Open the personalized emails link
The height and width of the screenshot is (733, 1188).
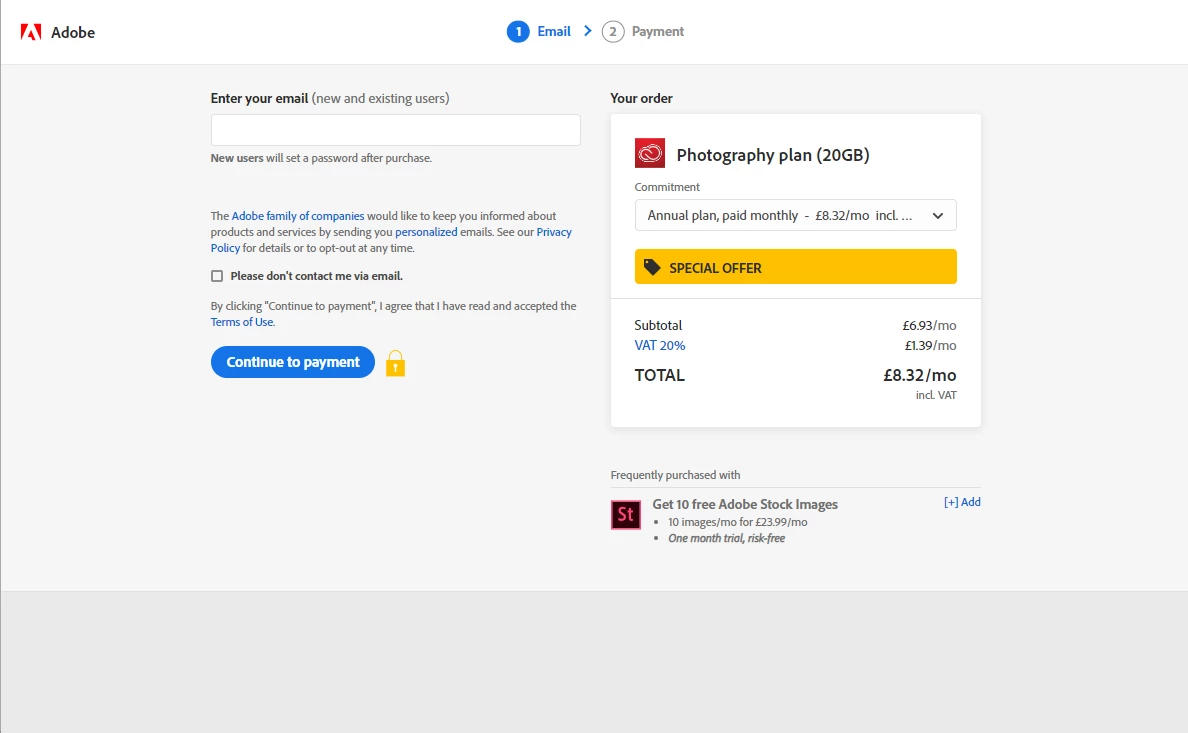pyautogui.click(x=426, y=232)
